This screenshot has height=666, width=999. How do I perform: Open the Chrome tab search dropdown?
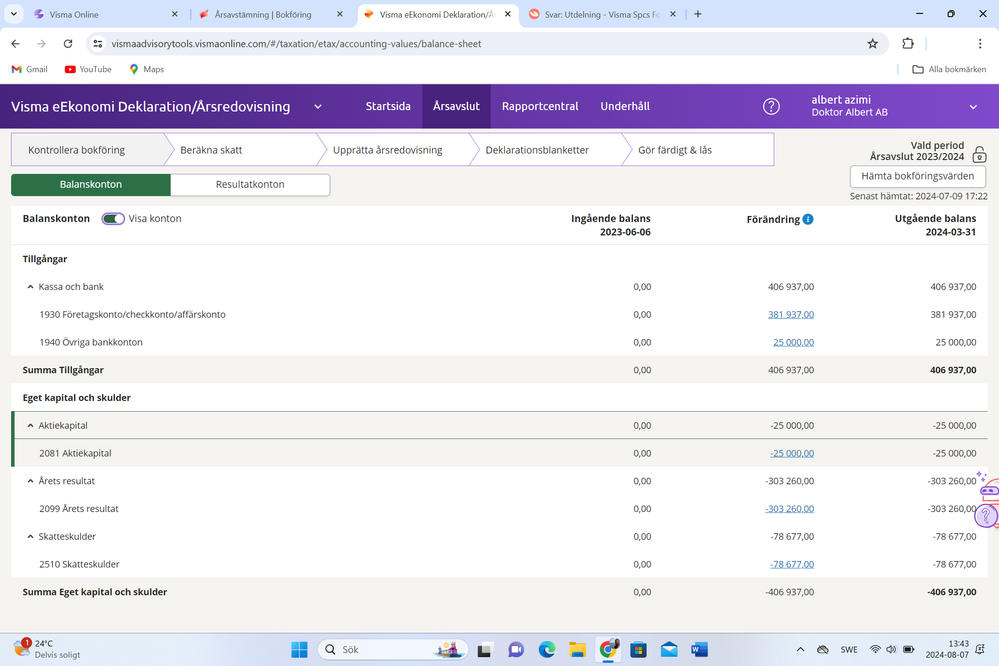(x=13, y=14)
